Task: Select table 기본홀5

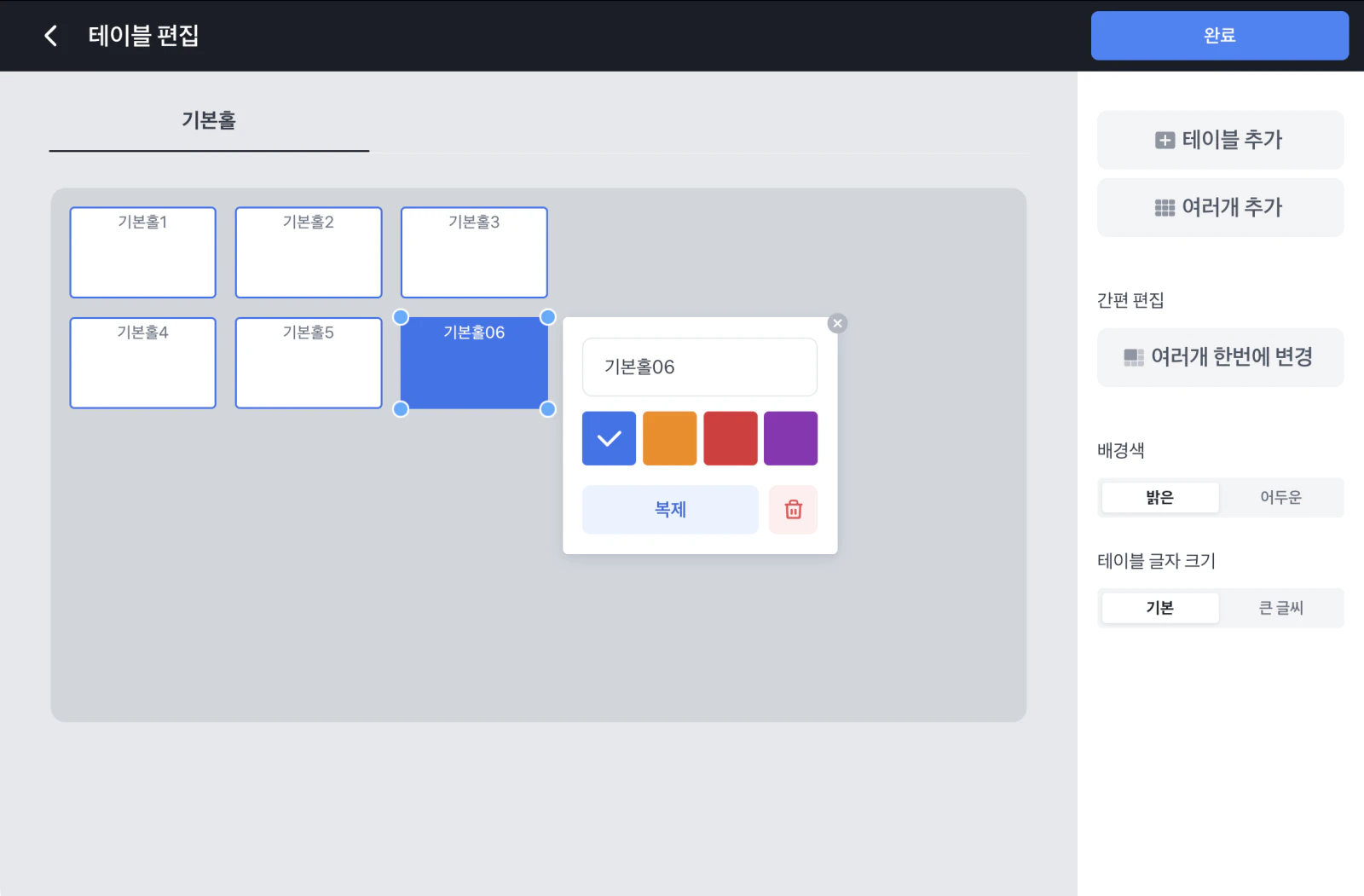Action: [309, 363]
